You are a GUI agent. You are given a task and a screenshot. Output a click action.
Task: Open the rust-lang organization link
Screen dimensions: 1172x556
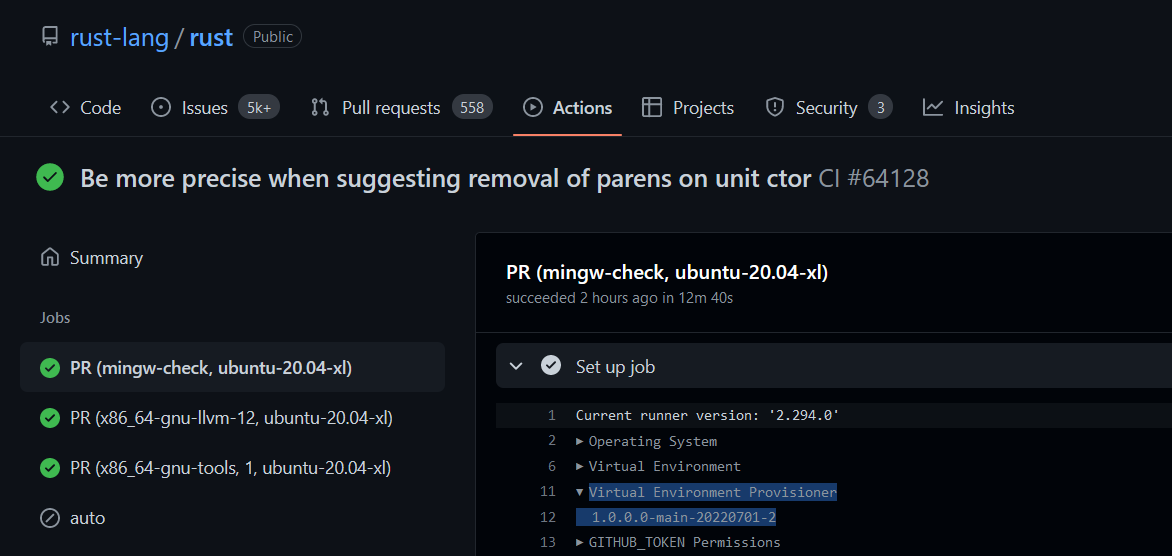[120, 37]
